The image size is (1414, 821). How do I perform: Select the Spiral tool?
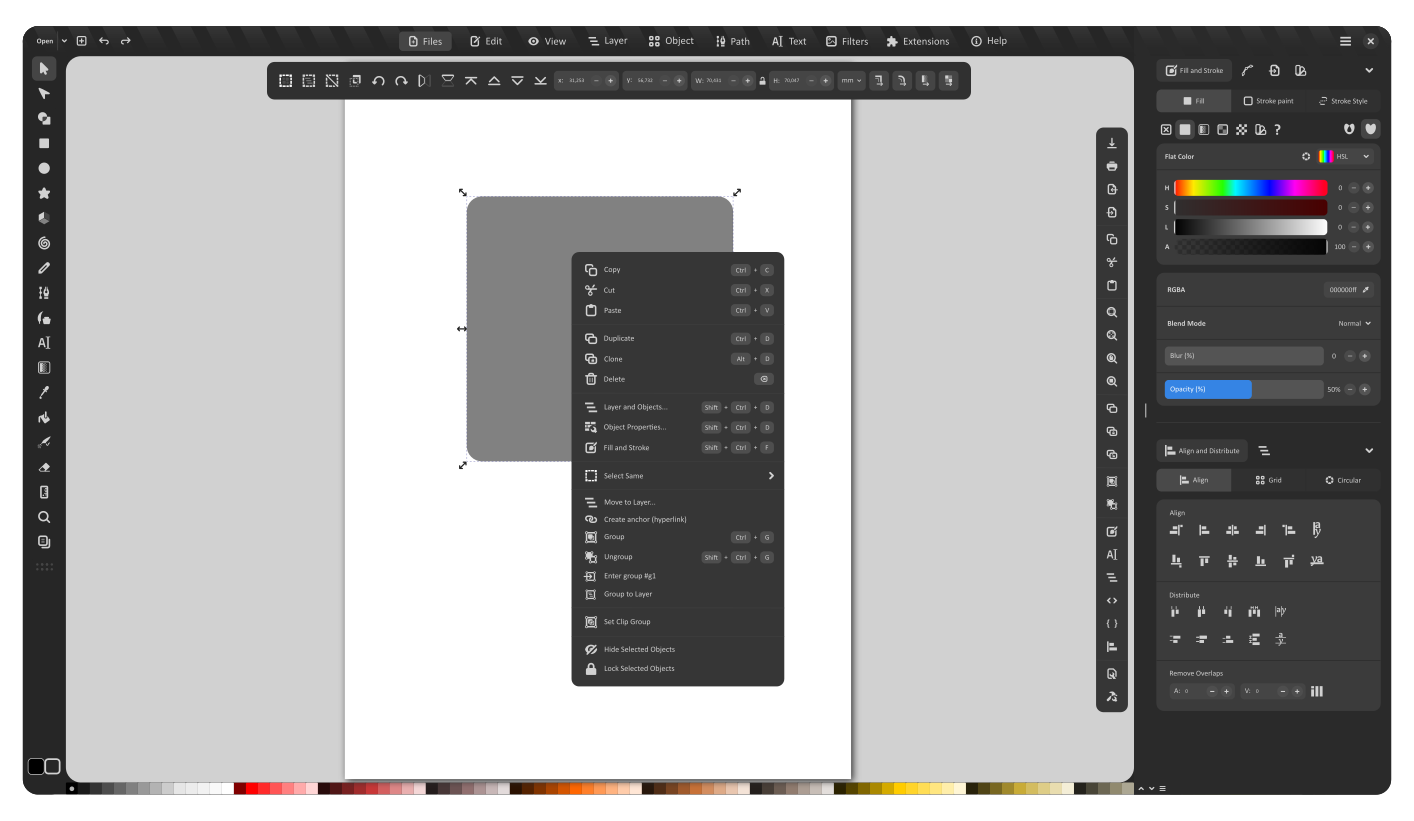(44, 243)
